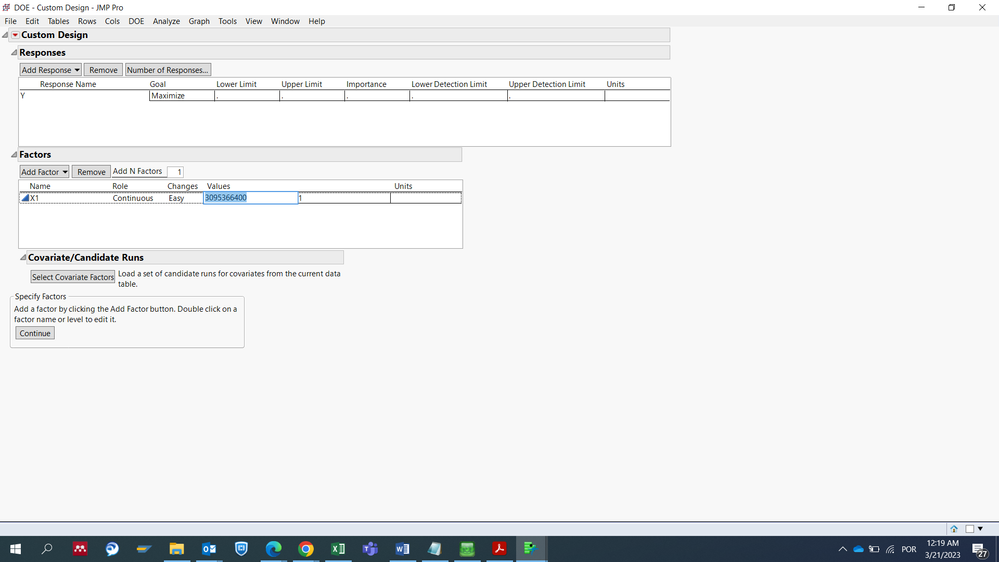The image size is (999, 562).
Task: Open Microsoft Teams from taskbar
Action: (370, 549)
